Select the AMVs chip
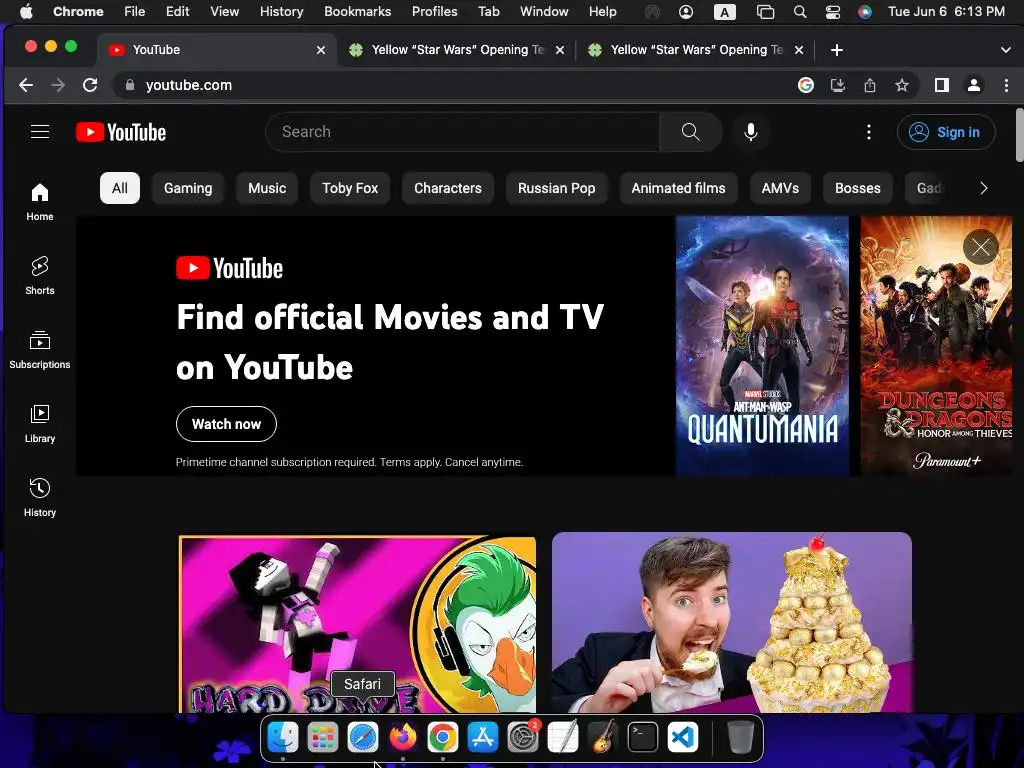Viewport: 1024px width, 768px height. tap(780, 188)
